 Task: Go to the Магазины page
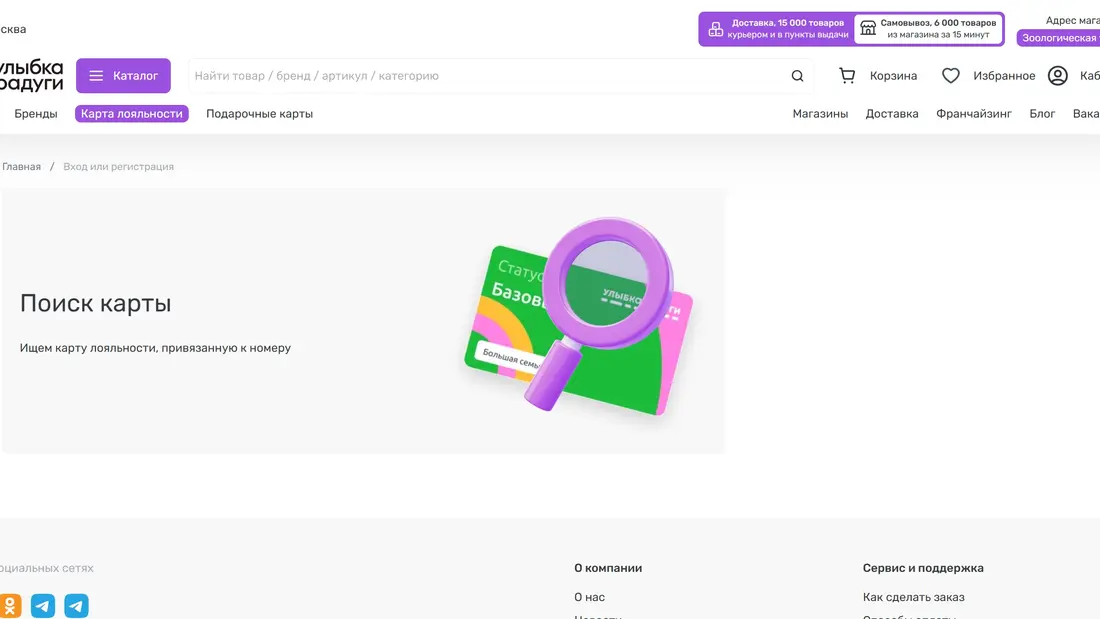tap(820, 114)
